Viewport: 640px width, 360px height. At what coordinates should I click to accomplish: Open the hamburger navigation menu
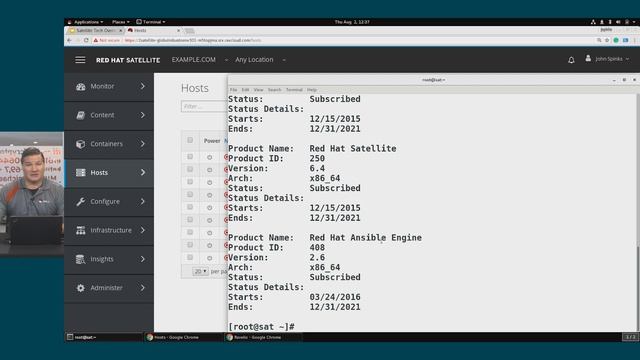coord(80,60)
